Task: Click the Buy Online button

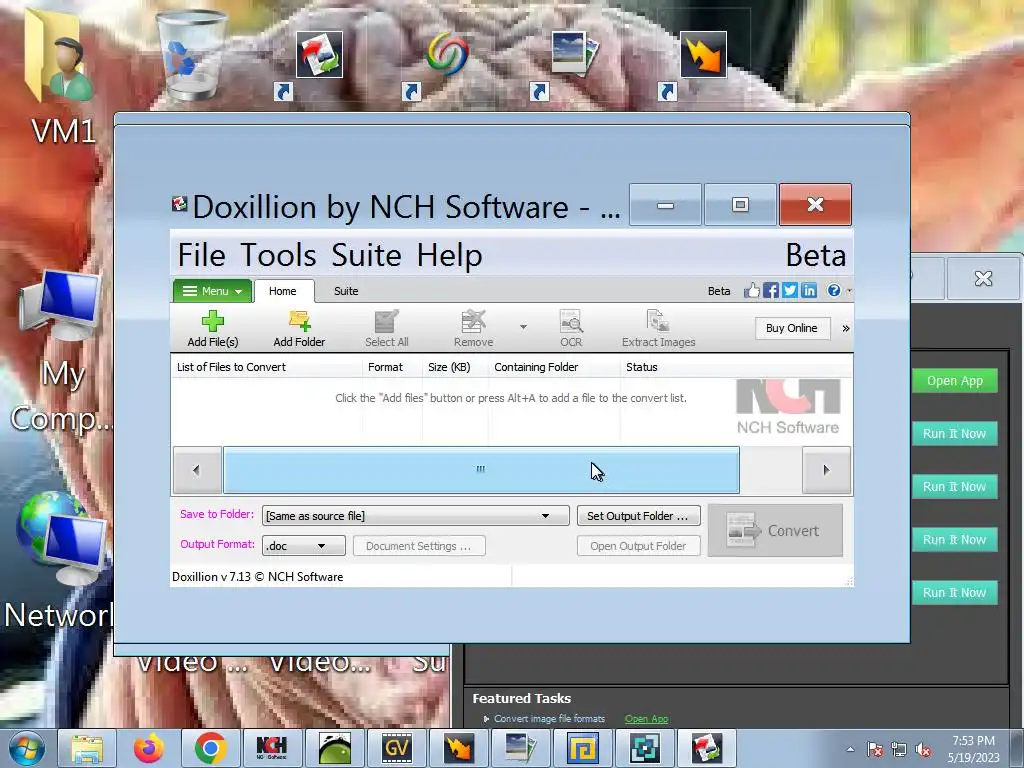Action: click(792, 328)
